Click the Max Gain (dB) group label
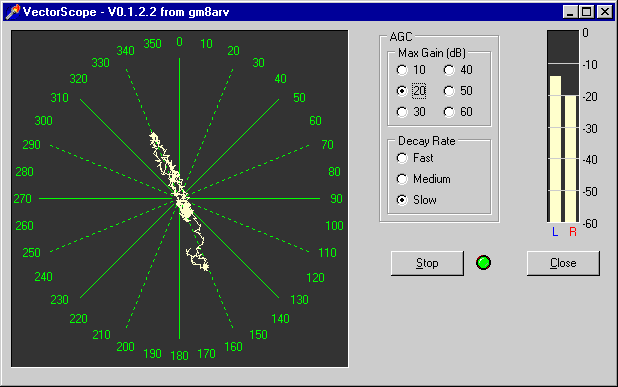 (x=432, y=53)
